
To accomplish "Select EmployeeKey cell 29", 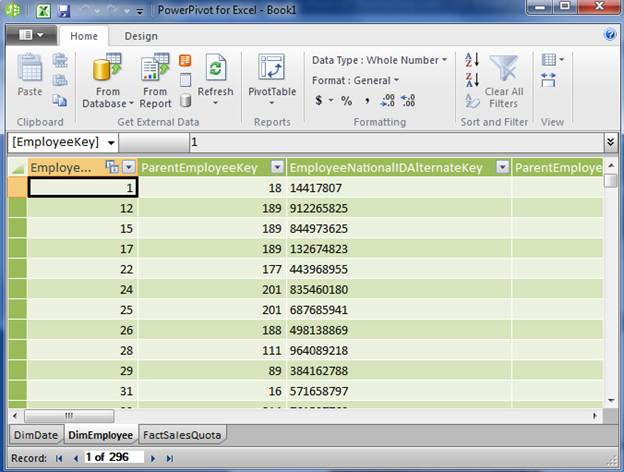I will (x=83, y=371).
